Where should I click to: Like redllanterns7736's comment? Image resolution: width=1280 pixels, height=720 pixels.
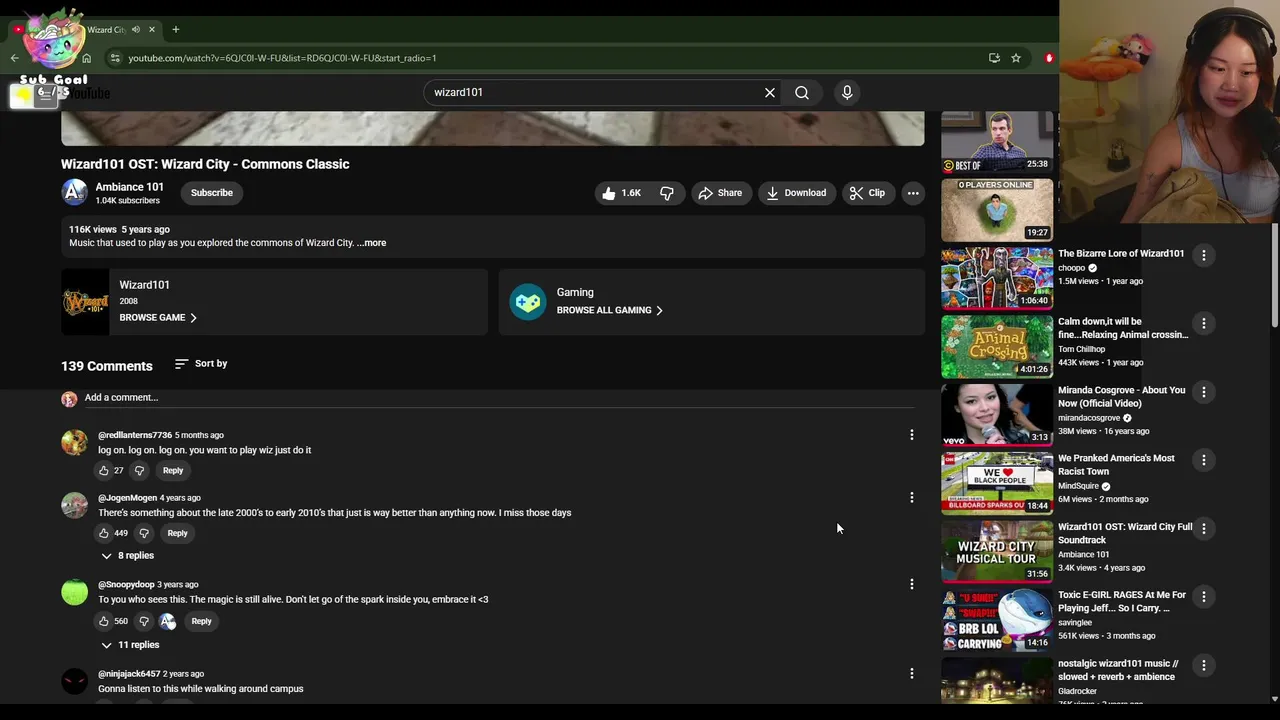[x=103, y=470]
